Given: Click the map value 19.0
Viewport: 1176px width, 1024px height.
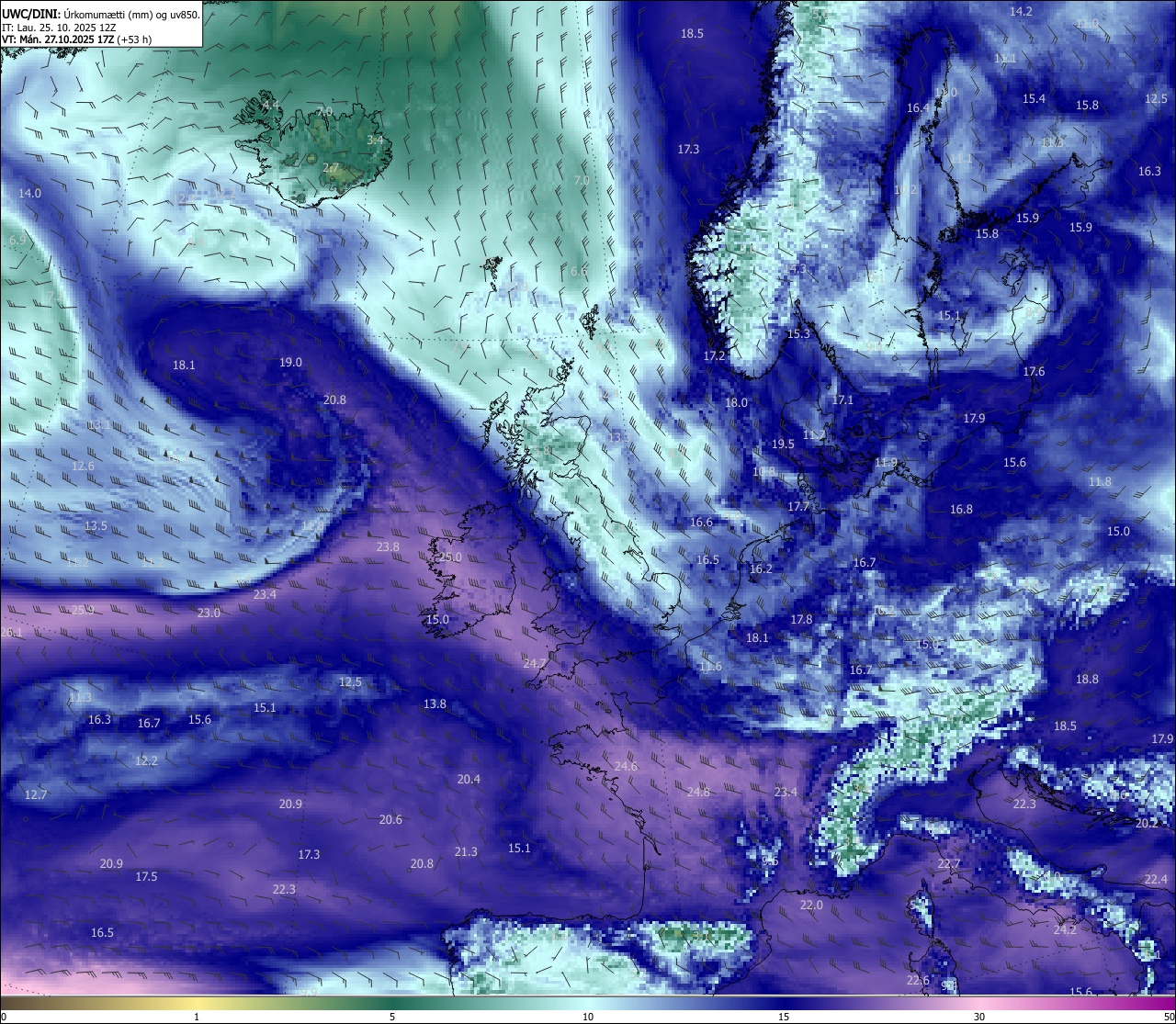Looking at the screenshot, I should [290, 362].
